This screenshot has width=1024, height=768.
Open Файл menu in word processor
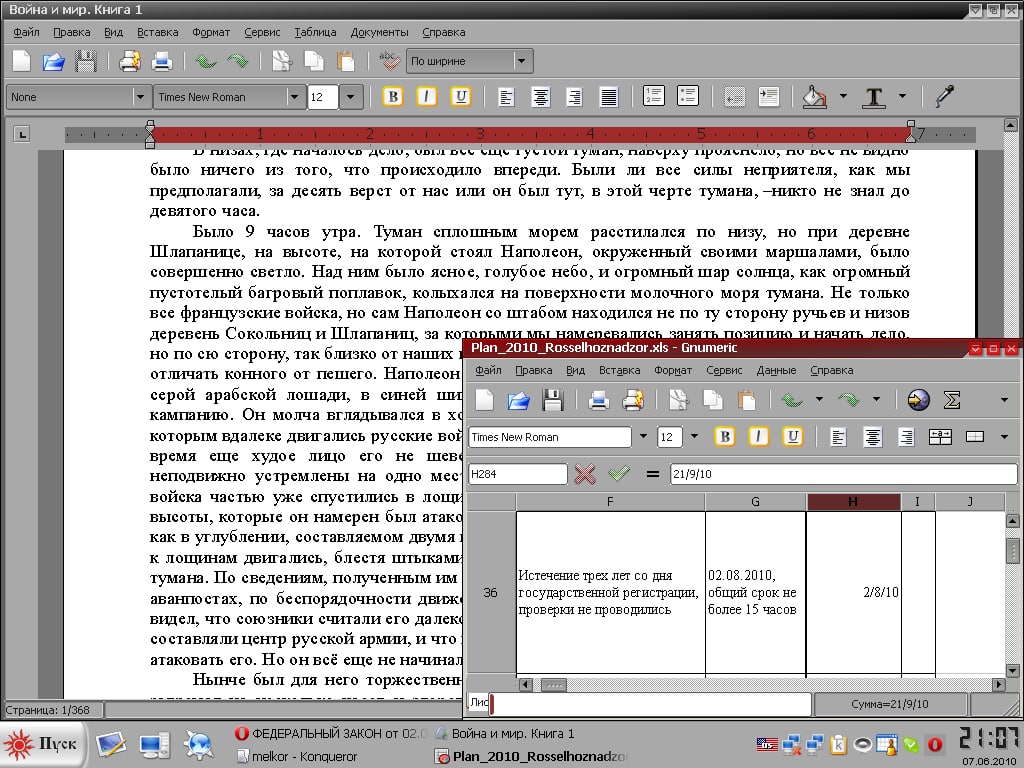26,32
